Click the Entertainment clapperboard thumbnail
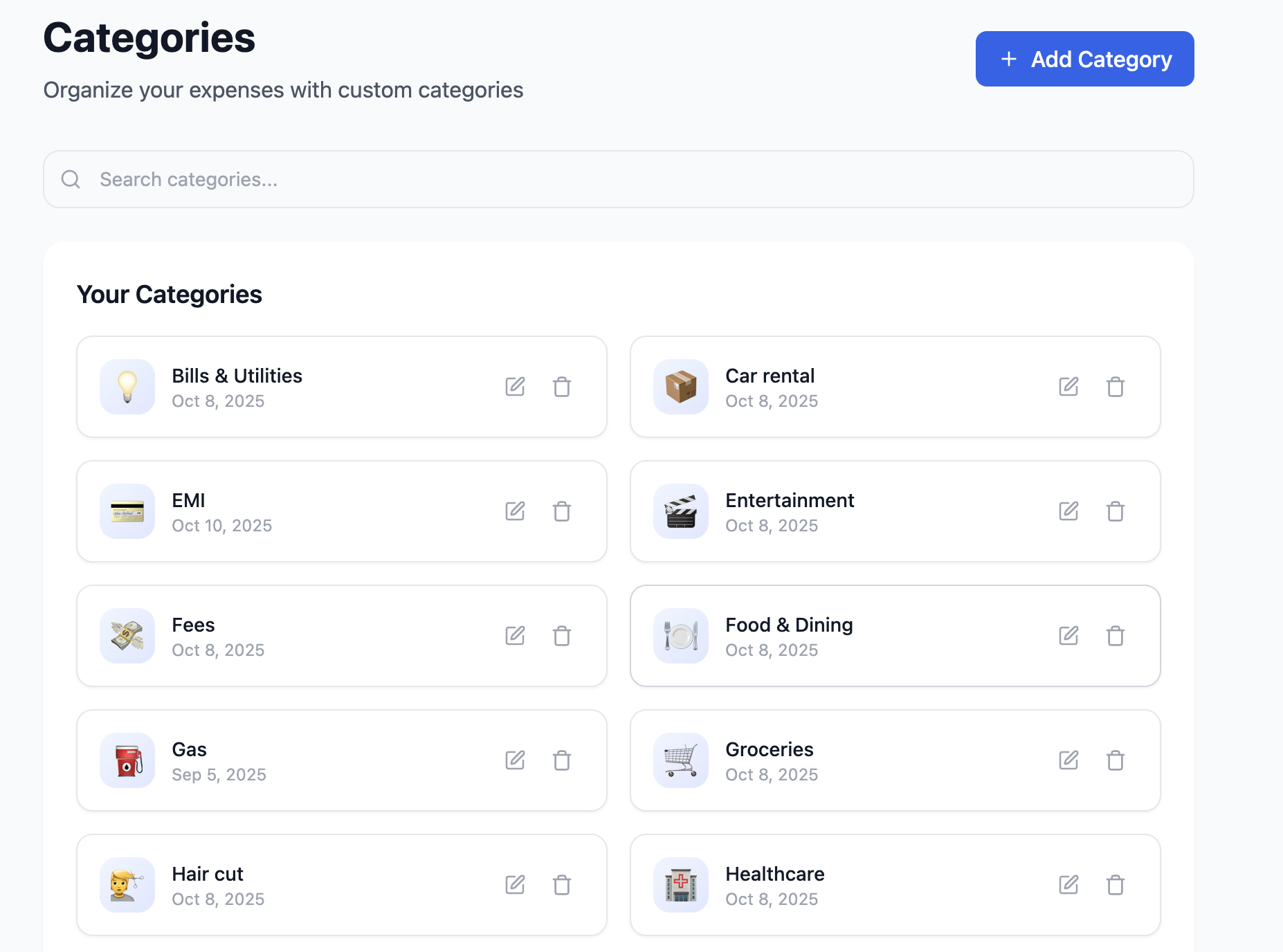Screen dimensions: 1283x952 click(x=680, y=511)
